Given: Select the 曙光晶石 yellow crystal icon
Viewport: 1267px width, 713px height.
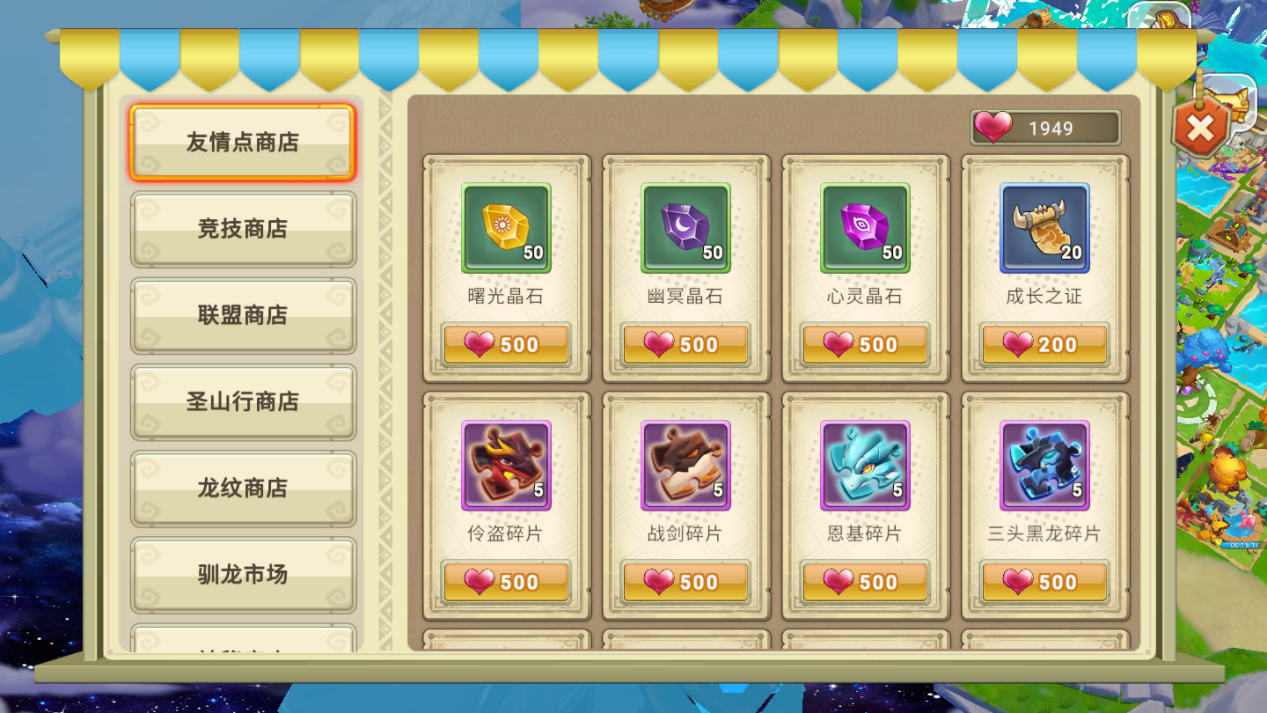Looking at the screenshot, I should 506,228.
